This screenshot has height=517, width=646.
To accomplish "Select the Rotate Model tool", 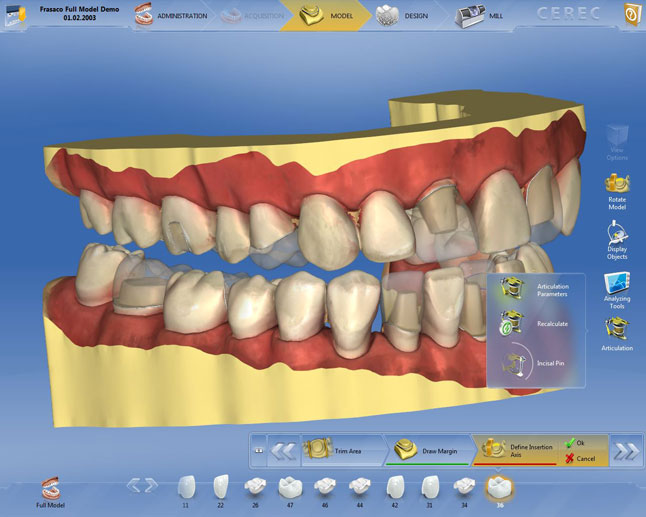I will (x=617, y=192).
